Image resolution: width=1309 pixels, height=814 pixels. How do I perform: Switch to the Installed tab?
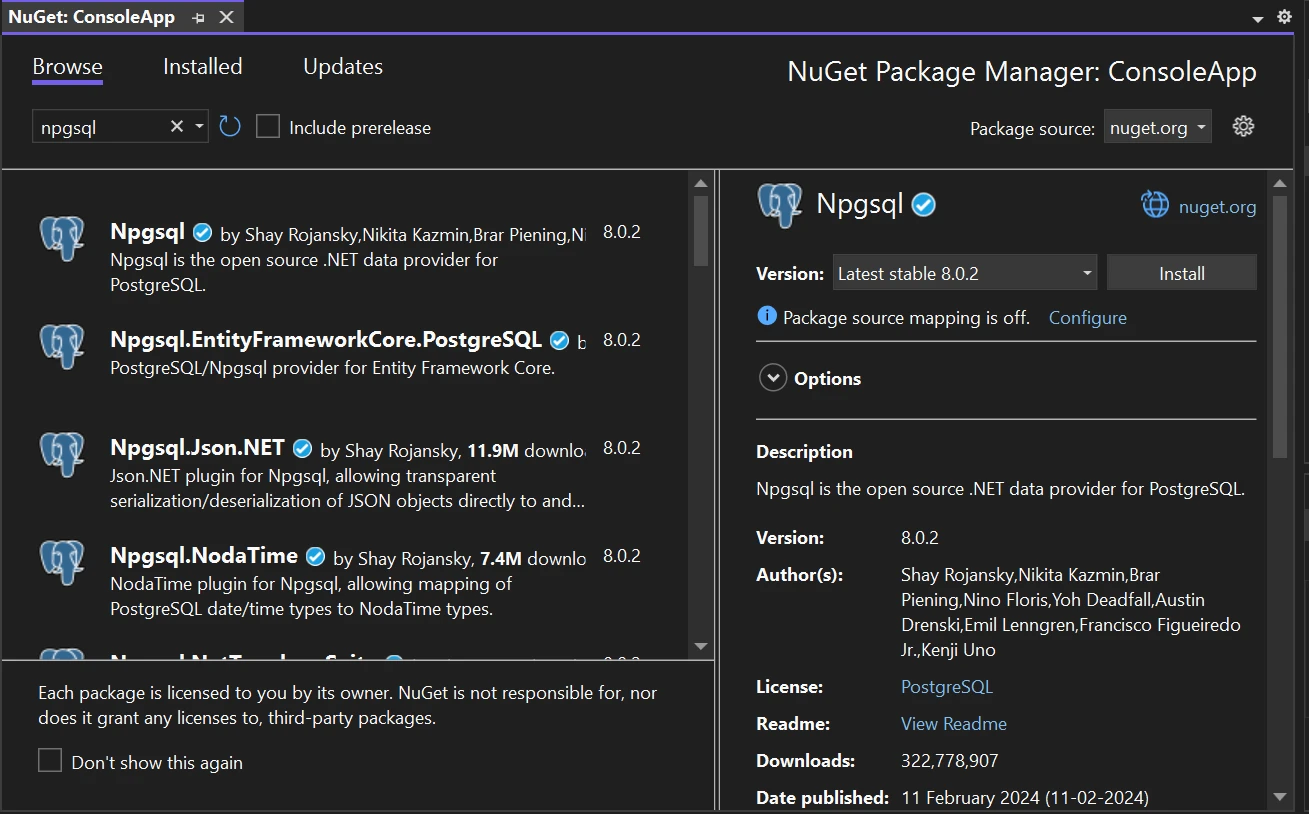(x=203, y=67)
